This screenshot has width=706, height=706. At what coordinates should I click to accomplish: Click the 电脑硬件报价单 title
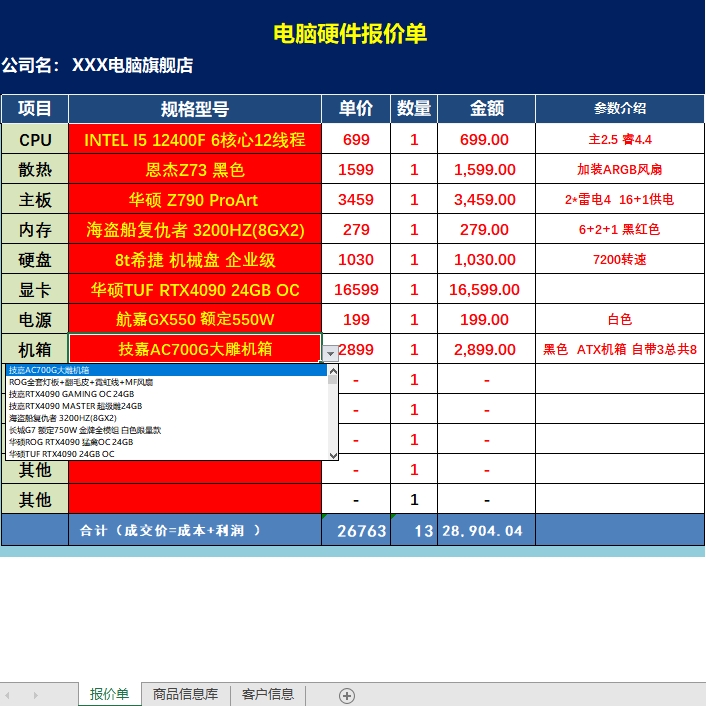click(x=350, y=34)
